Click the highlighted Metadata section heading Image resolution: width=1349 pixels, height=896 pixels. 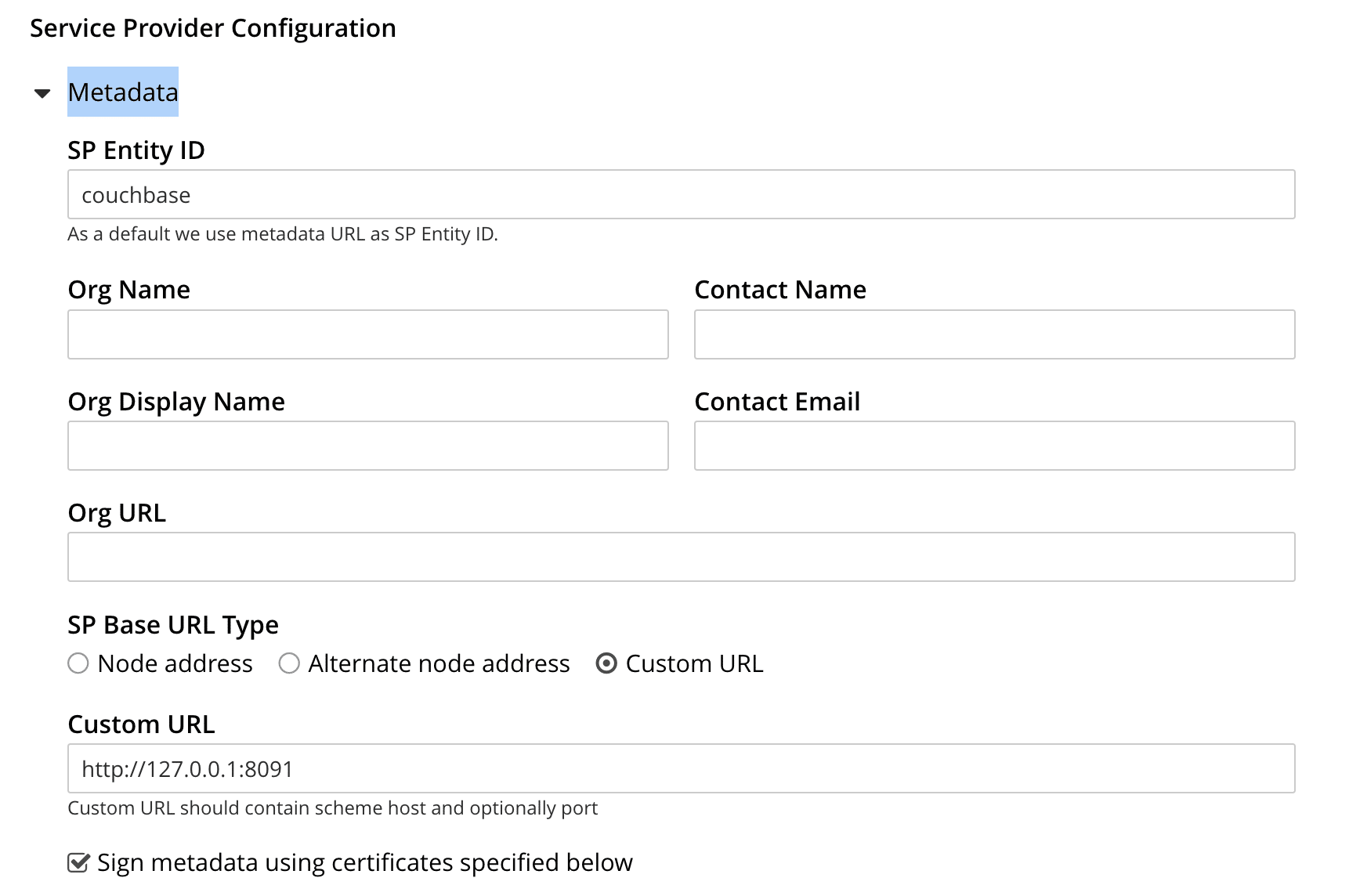pyautogui.click(x=123, y=92)
